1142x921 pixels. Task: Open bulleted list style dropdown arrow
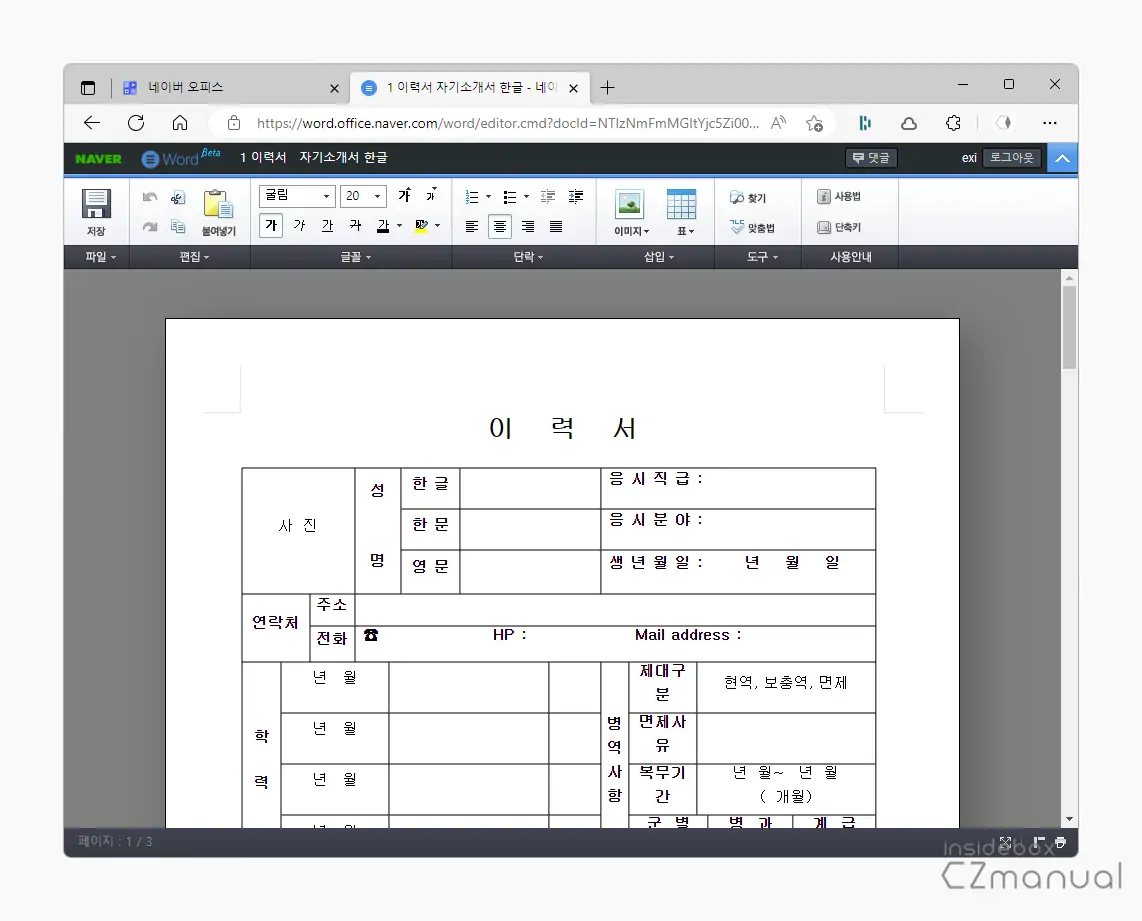coord(526,197)
